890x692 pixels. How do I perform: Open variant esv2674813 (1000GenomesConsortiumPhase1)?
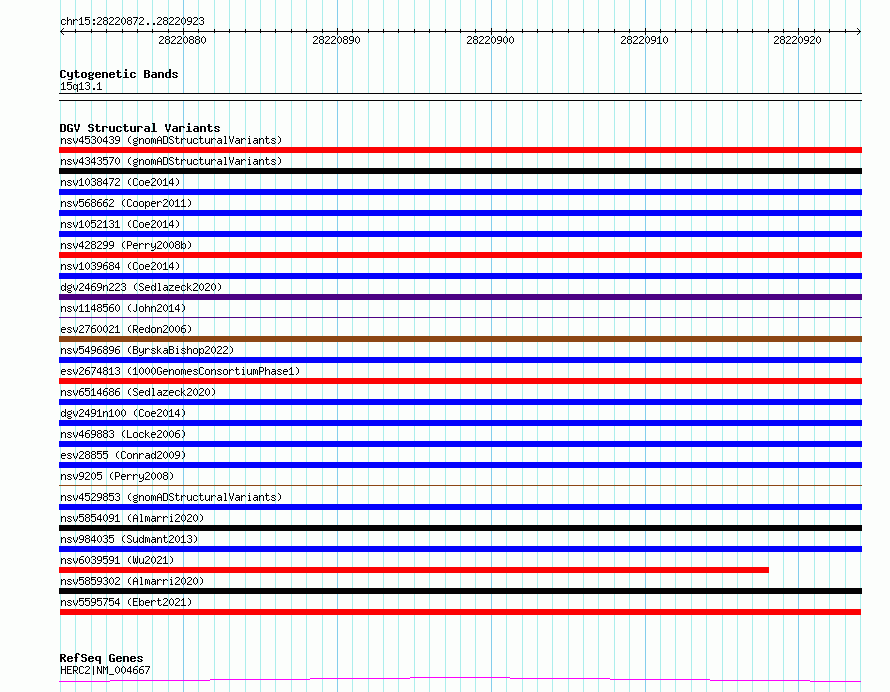pyautogui.click(x=180, y=371)
